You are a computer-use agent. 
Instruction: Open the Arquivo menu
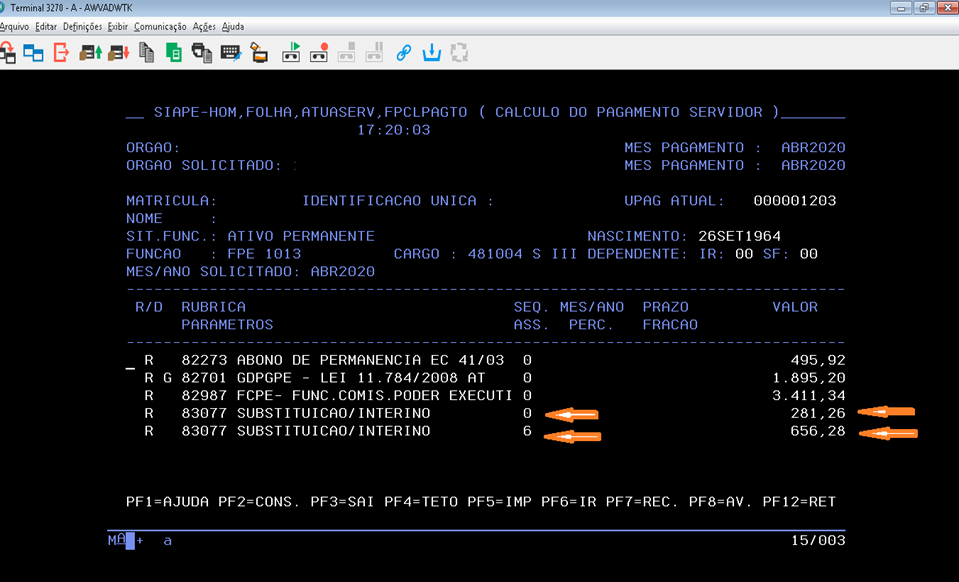point(14,26)
